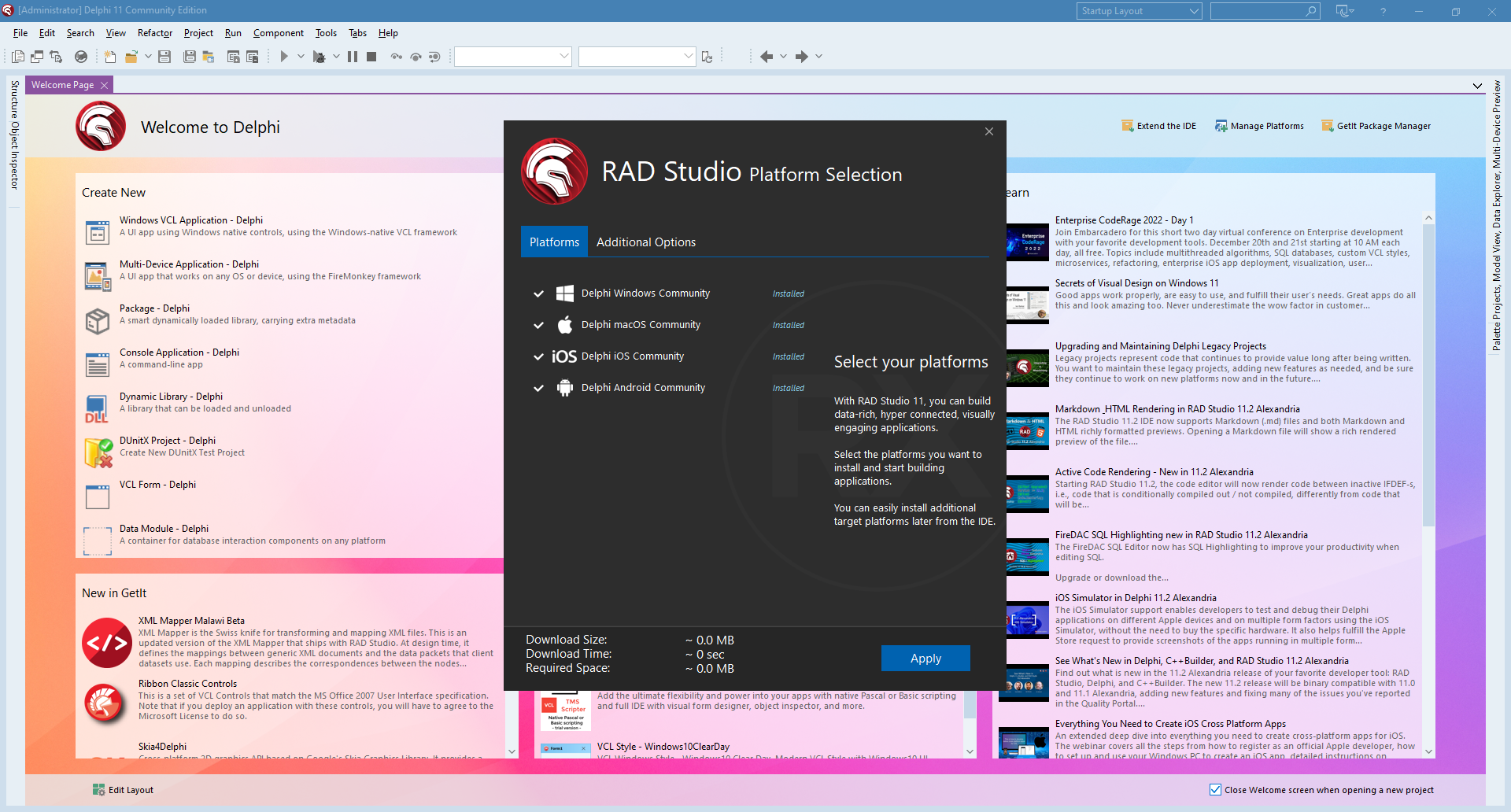Viewport: 1511px width, 812px height.
Task: Switch to Additional Options tab
Action: point(645,242)
